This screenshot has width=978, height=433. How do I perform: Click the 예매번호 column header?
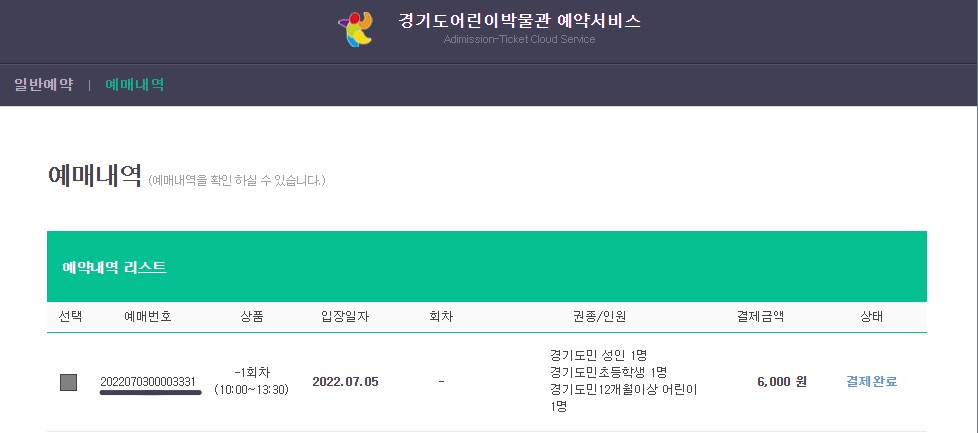click(x=148, y=317)
